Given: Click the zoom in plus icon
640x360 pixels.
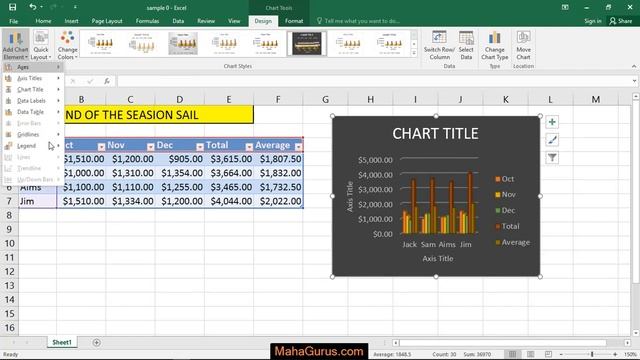Looking at the screenshot, I should 615,354.
